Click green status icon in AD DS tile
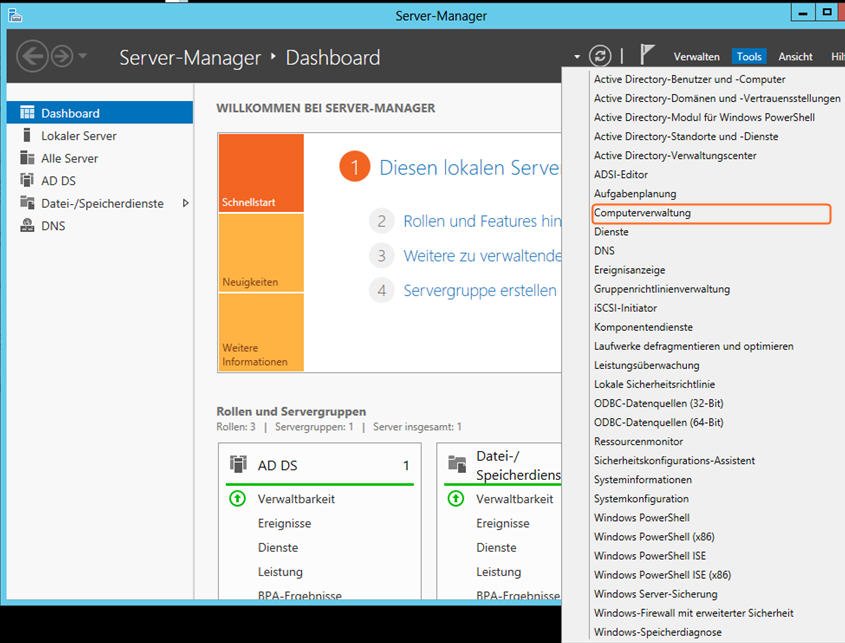Screen dimensions: 845x643 [x=237, y=499]
